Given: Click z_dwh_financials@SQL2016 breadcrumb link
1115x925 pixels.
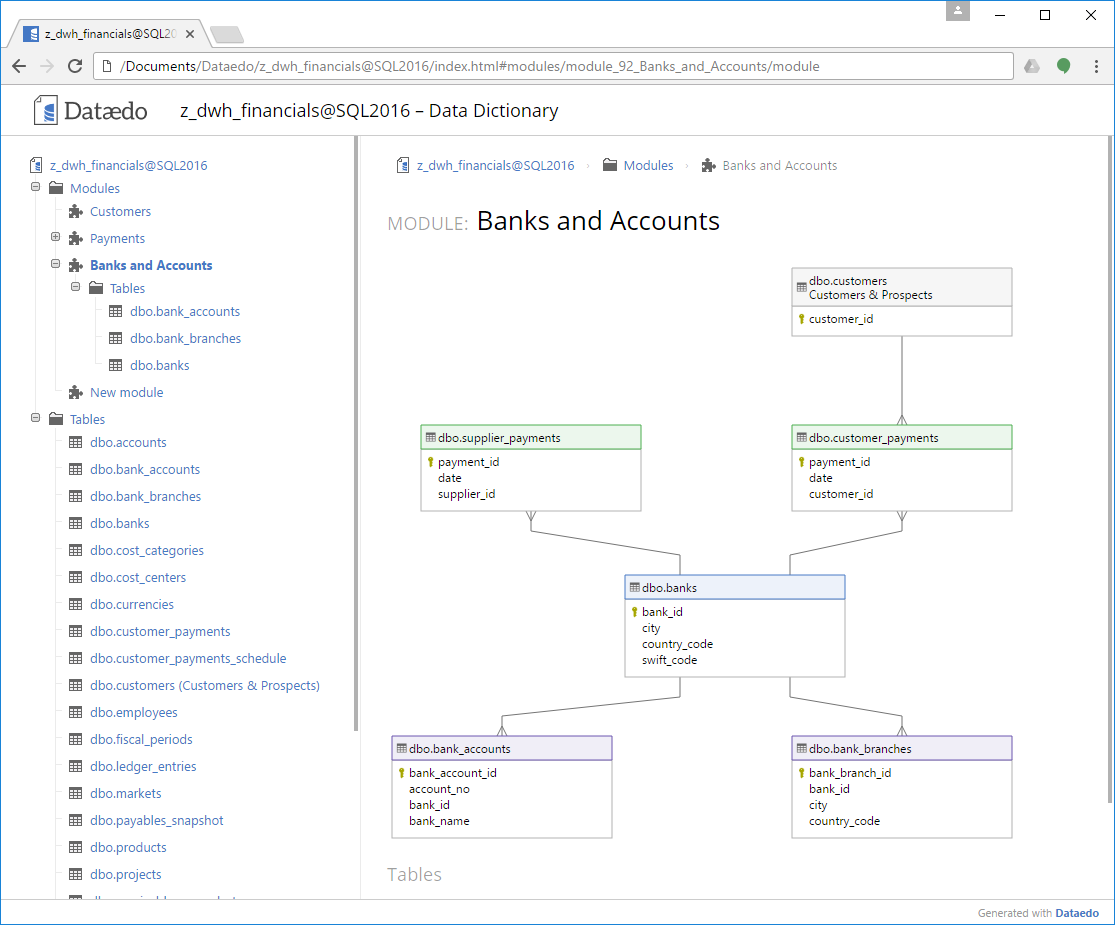Looking at the screenshot, I should pyautogui.click(x=496, y=166).
